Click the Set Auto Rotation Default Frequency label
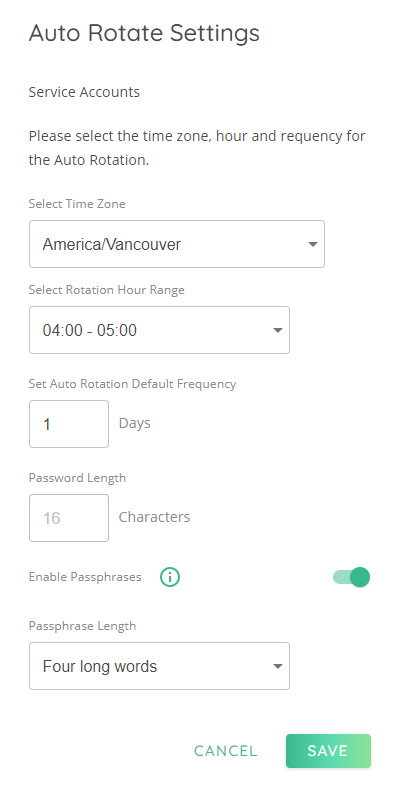The height and width of the screenshot is (786, 403). (132, 384)
